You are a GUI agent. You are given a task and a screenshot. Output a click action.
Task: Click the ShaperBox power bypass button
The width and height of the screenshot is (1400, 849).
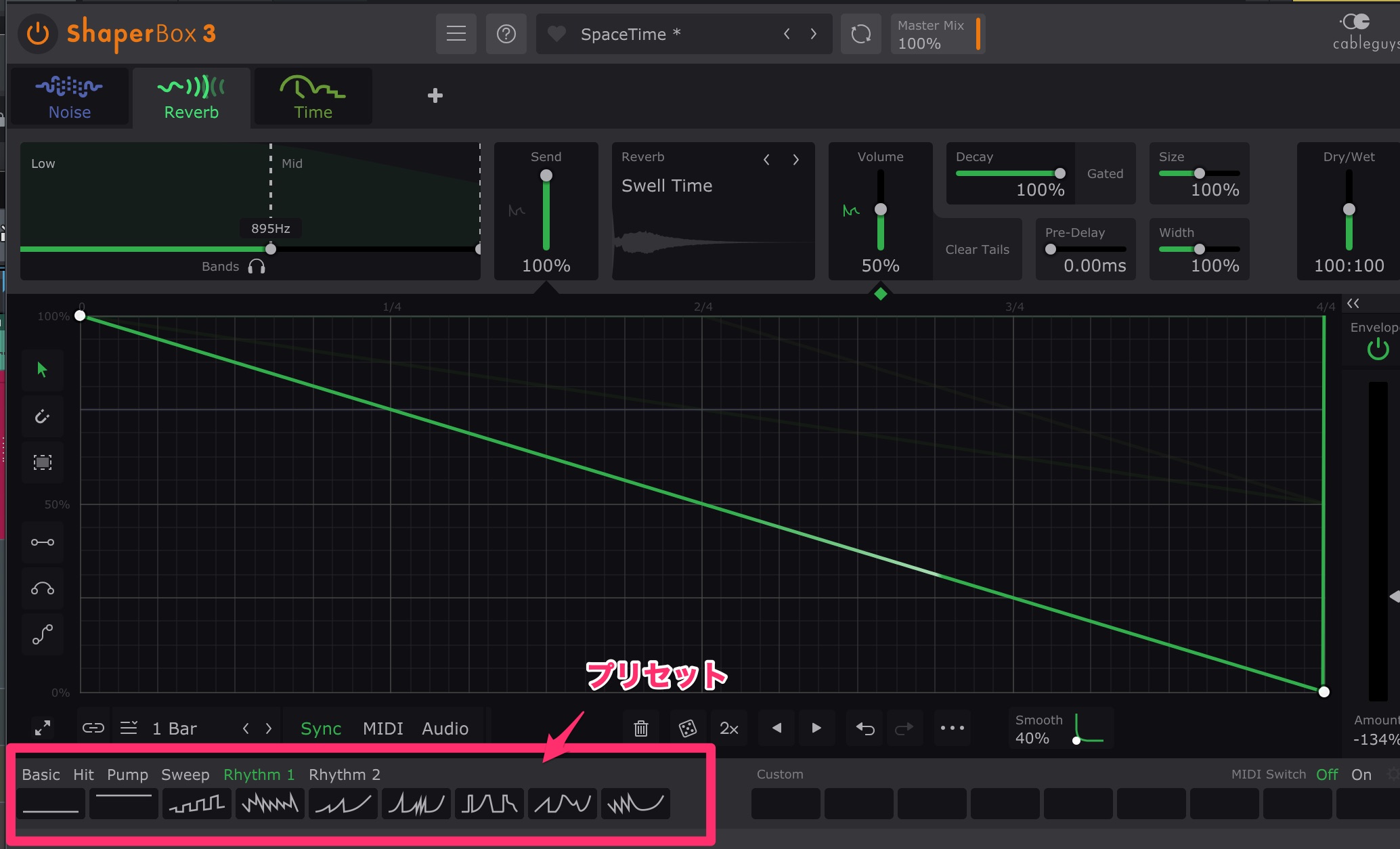click(x=38, y=34)
